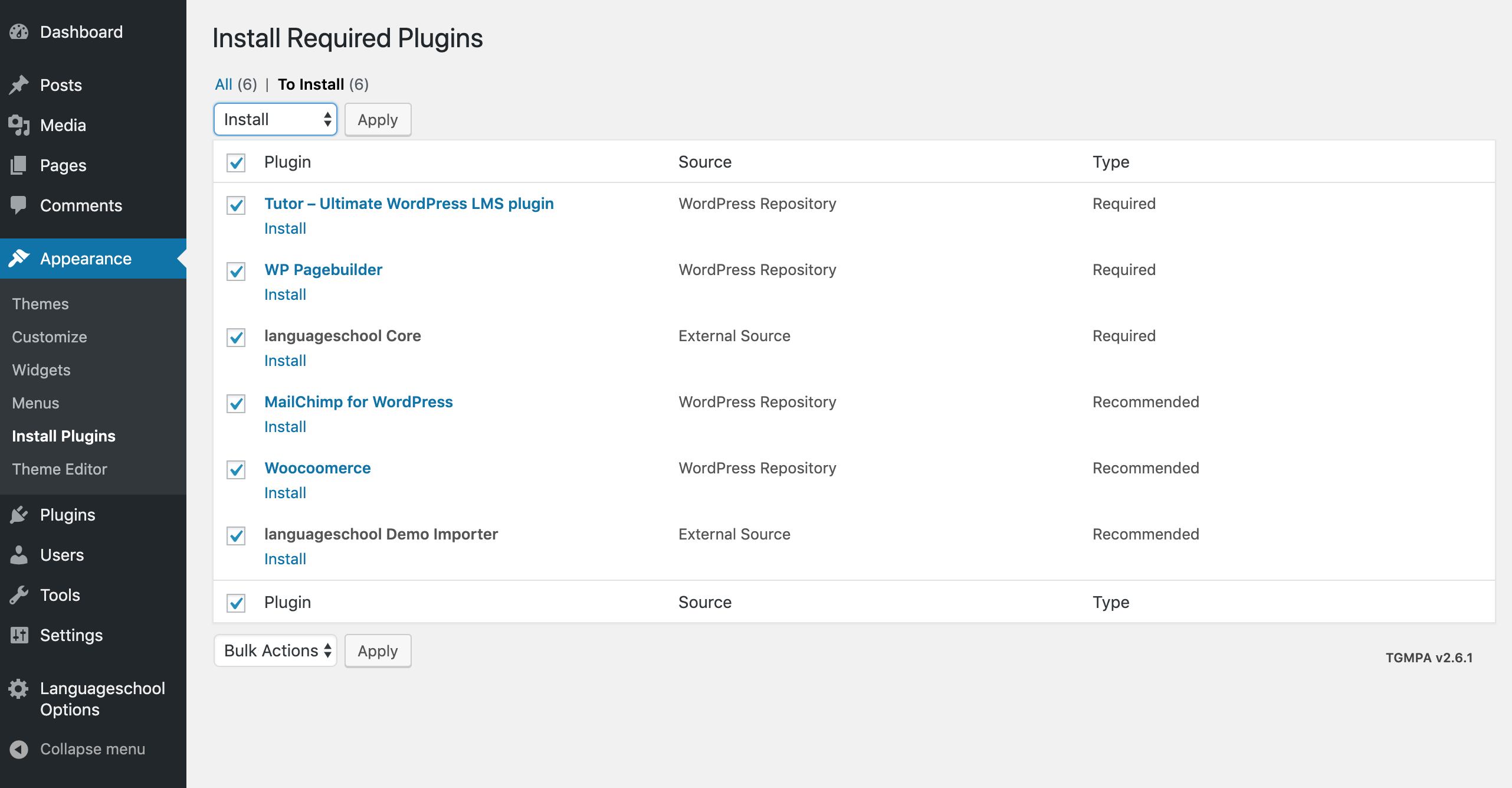Go to Theme Editor submenu
The height and width of the screenshot is (788, 1512).
(x=60, y=469)
